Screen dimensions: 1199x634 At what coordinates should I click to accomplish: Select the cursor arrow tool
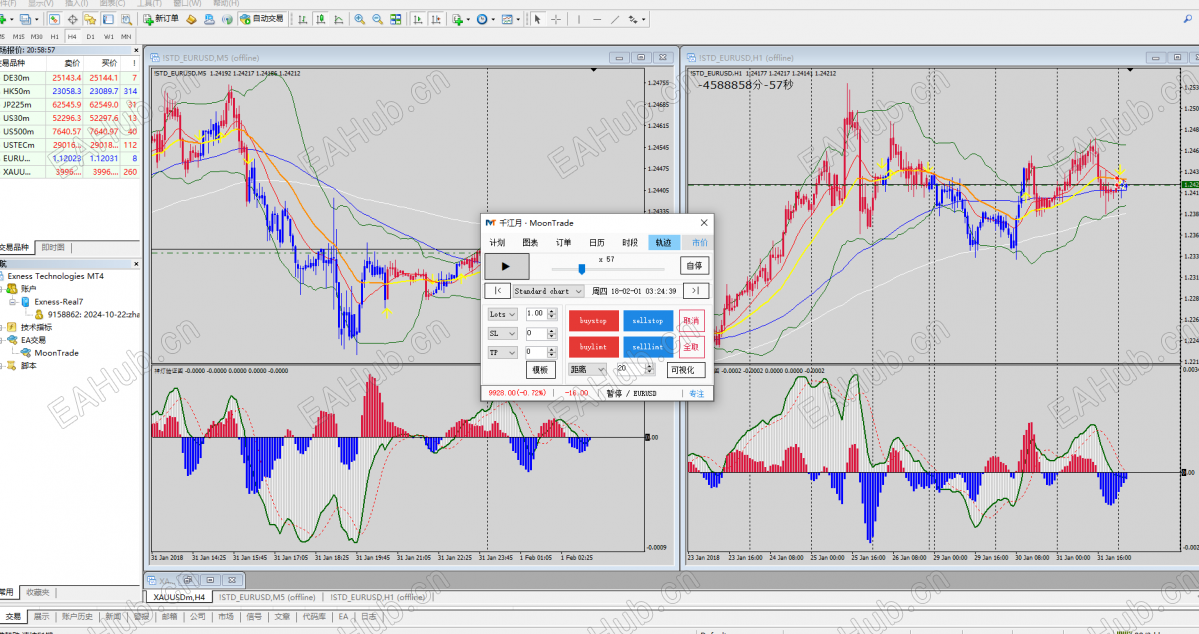538,19
